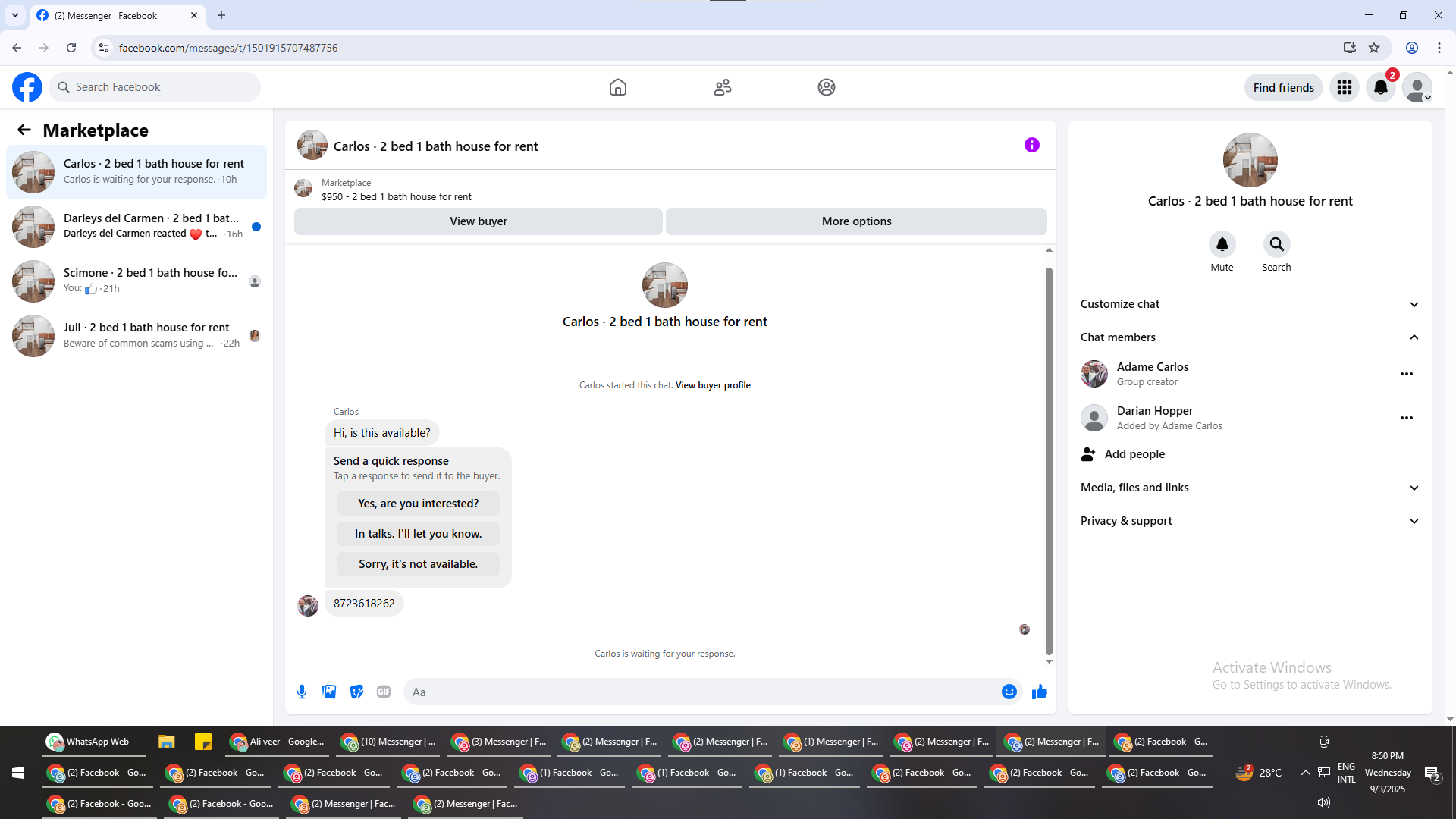Click Carlos listing thumbnail in right panel
This screenshot has width=1456, height=819.
tap(1250, 160)
